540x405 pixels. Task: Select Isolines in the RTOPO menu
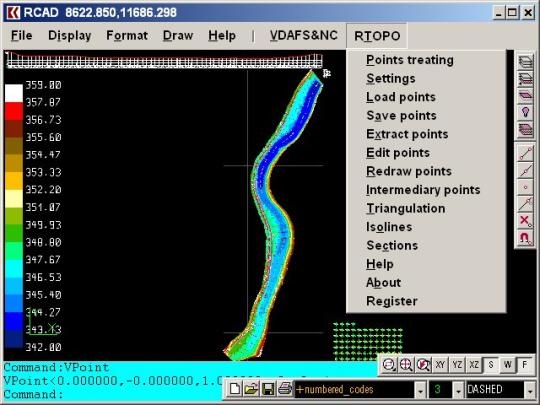[389, 227]
